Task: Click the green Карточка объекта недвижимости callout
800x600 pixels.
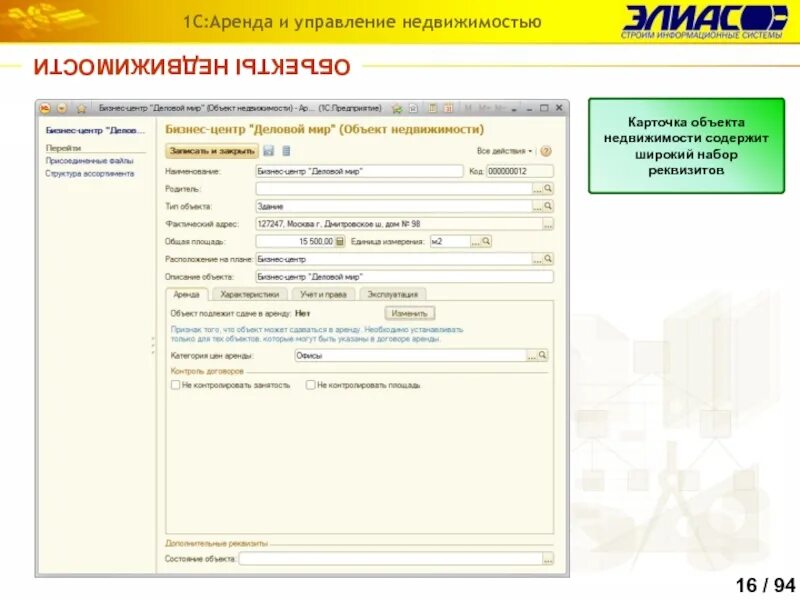Action: pyautogui.click(x=686, y=146)
